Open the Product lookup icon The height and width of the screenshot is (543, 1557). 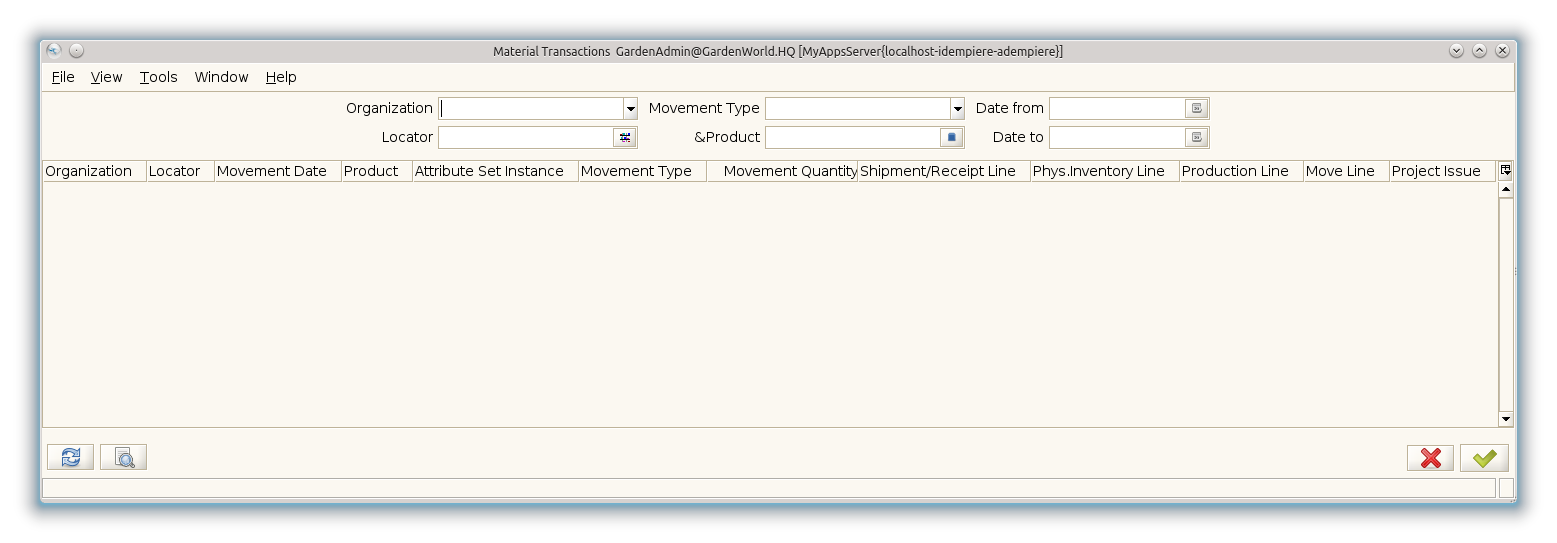[x=952, y=137]
